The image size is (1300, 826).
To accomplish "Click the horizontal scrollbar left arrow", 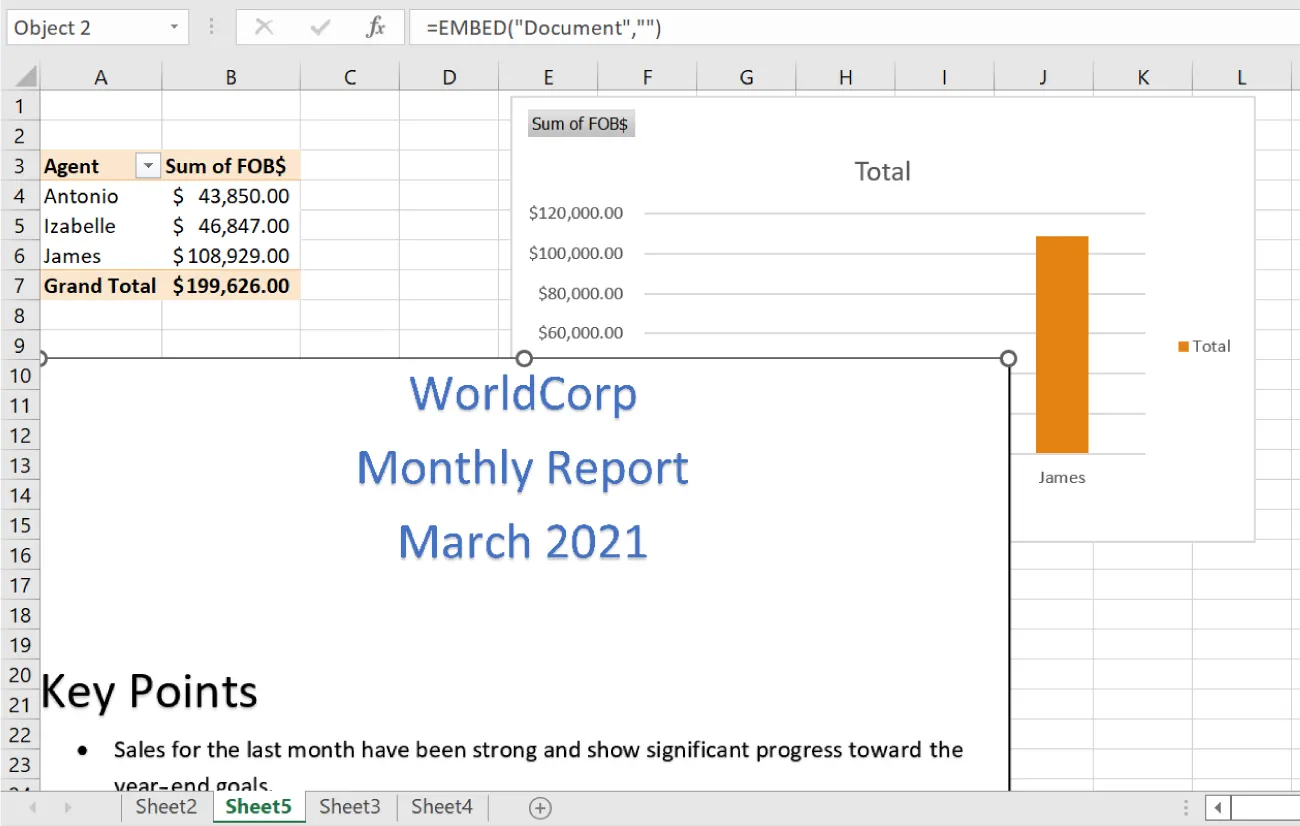I will click(1218, 807).
